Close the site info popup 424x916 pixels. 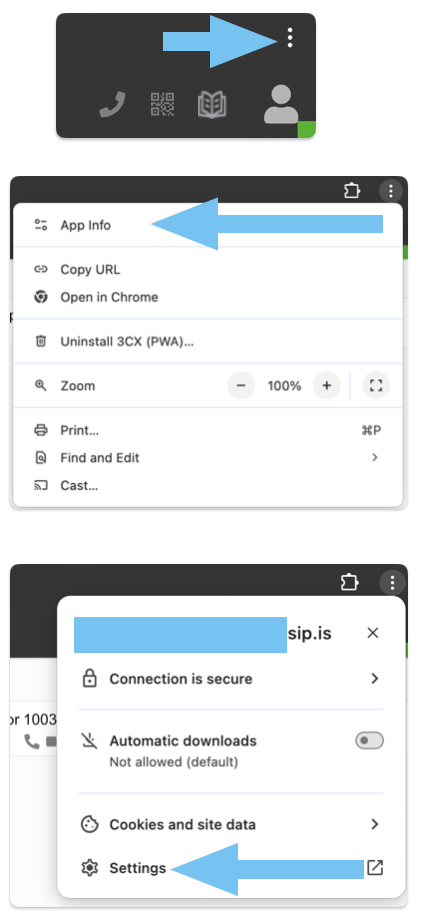click(373, 633)
